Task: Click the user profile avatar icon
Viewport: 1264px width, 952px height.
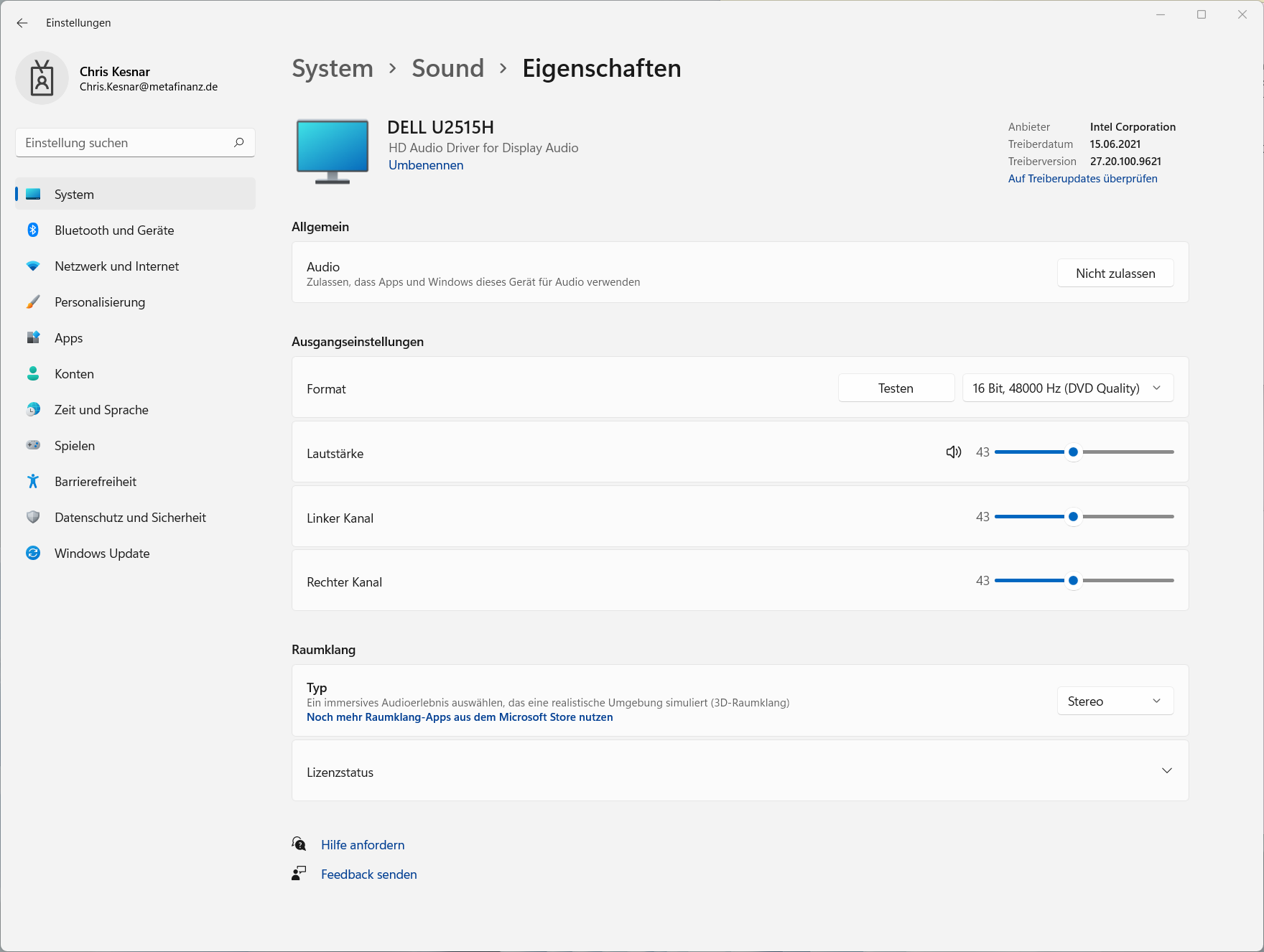Action: click(x=42, y=78)
